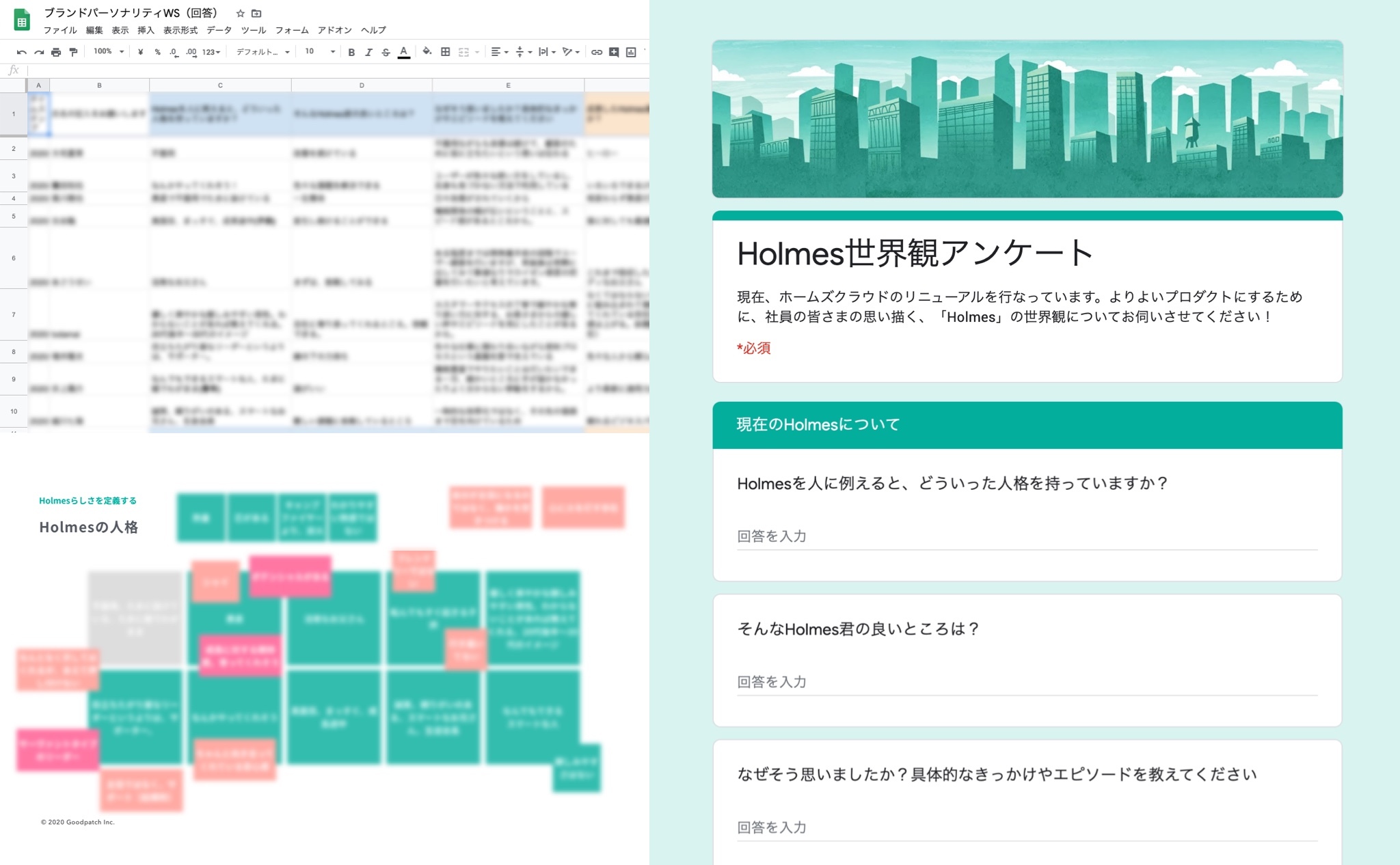Open the vertical align dropdown
Image resolution: width=1400 pixels, height=865 pixels.
[x=524, y=52]
